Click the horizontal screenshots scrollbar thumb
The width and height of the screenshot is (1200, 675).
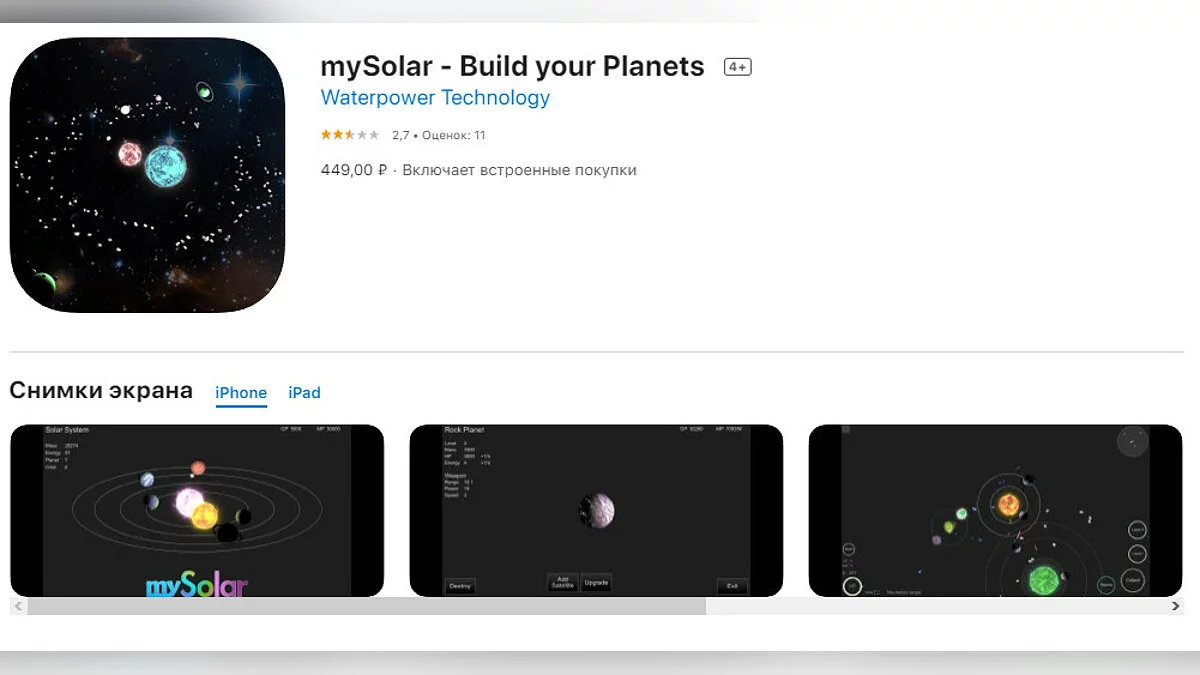coord(366,606)
